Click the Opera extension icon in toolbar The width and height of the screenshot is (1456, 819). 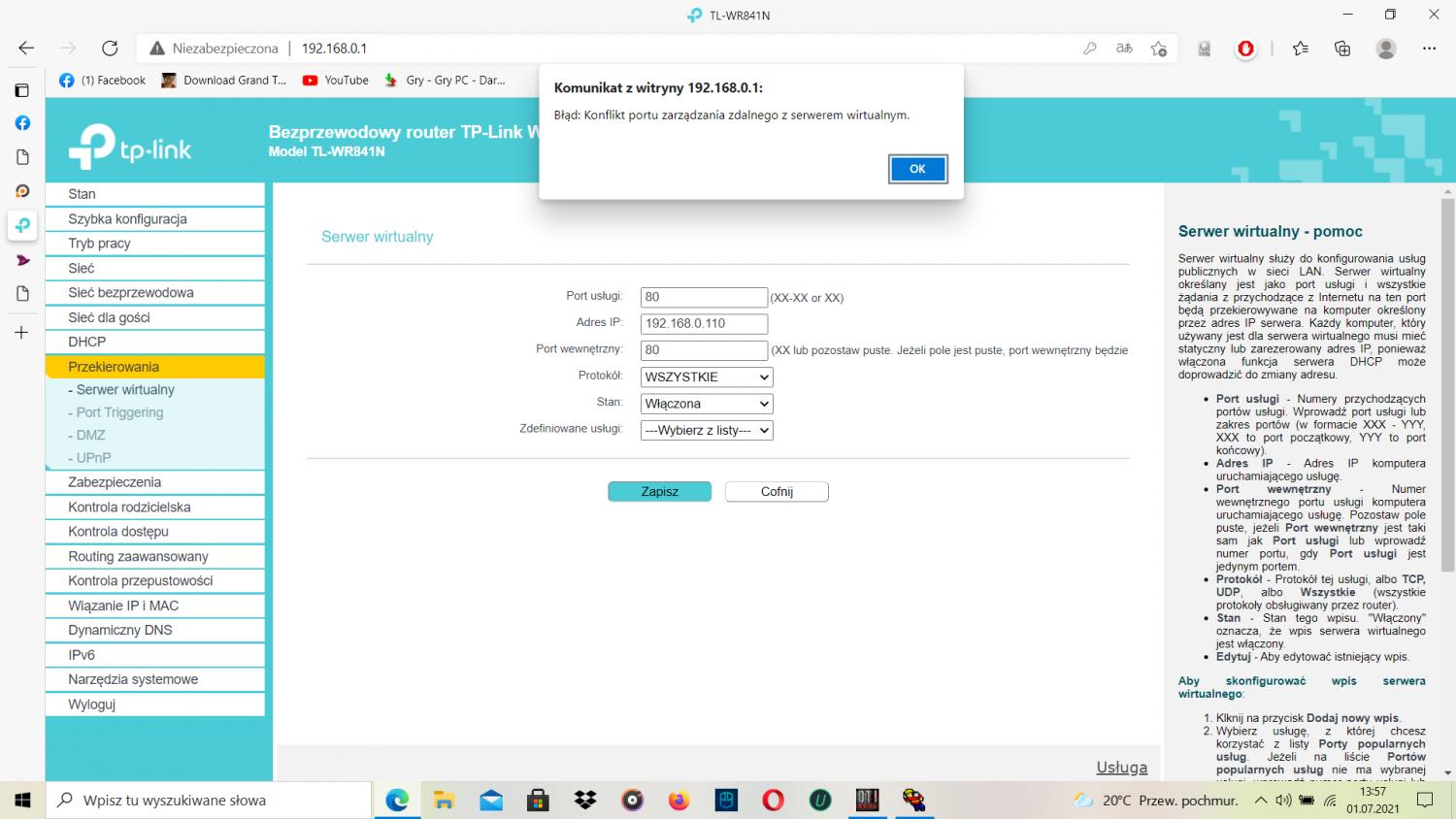[1246, 49]
